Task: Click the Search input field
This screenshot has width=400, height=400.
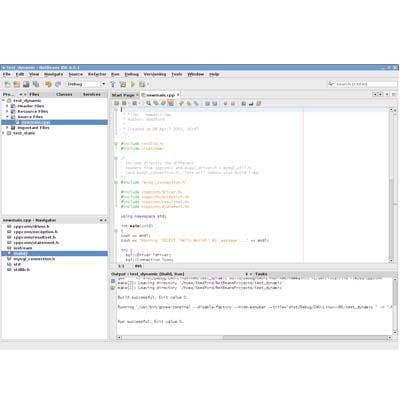Action: [363, 84]
